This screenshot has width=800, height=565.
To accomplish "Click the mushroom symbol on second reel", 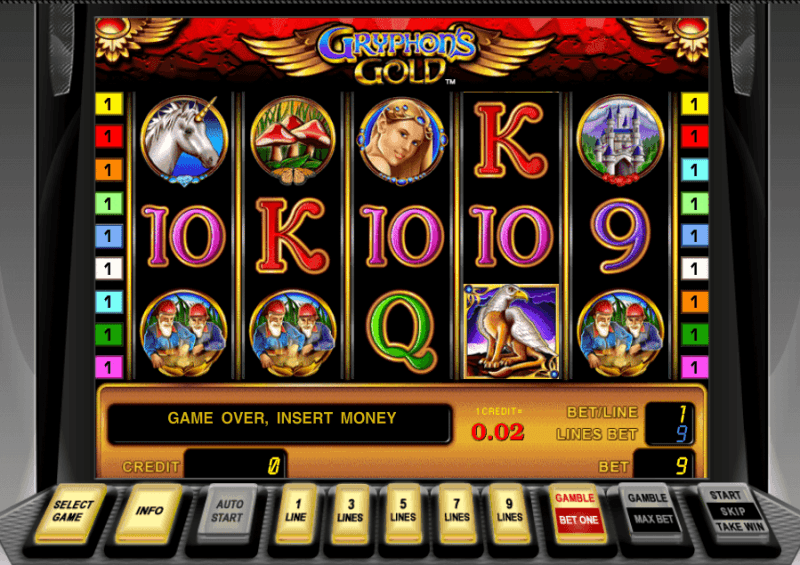I will coord(292,140).
